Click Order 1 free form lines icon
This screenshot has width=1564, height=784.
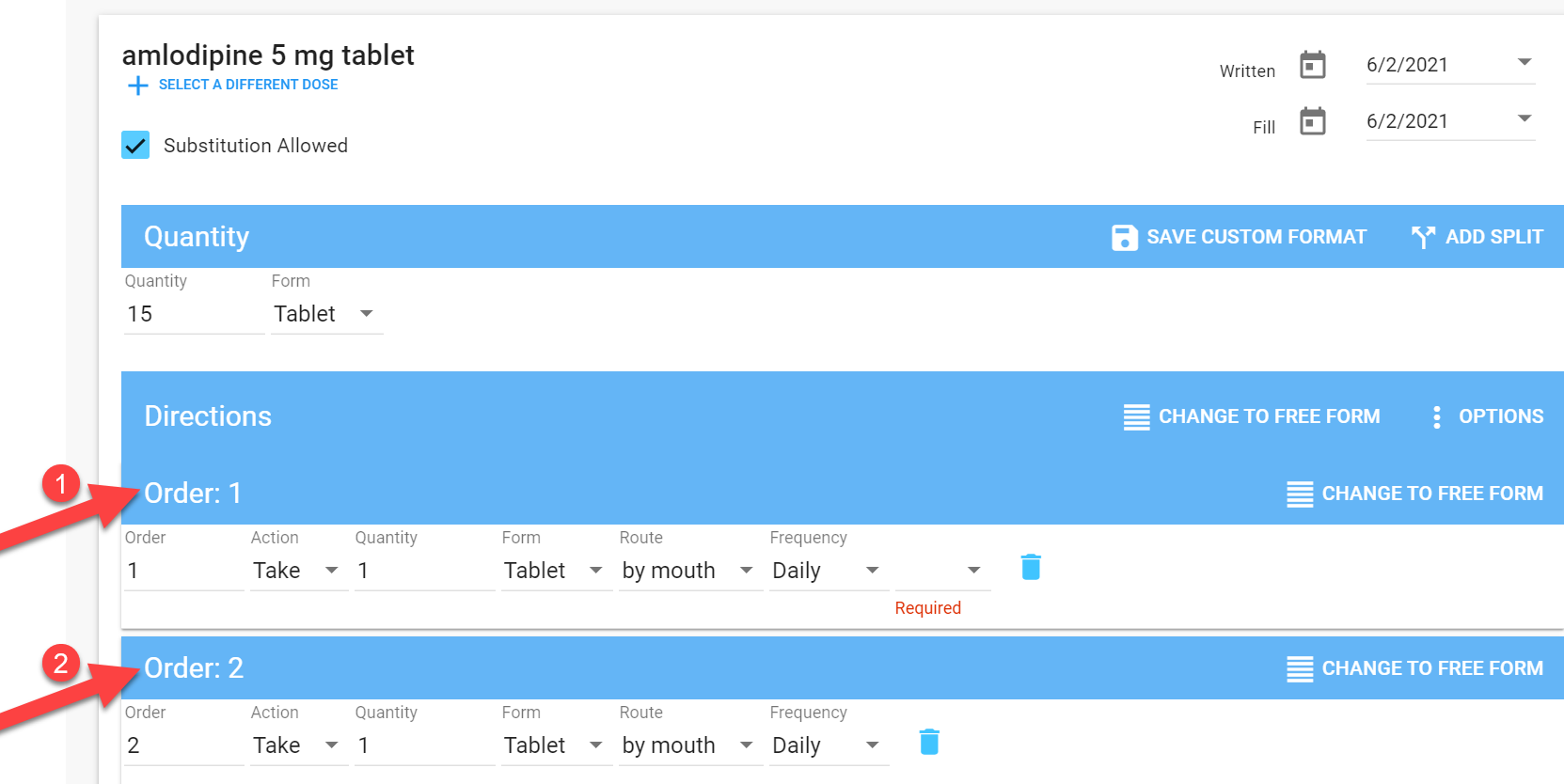(1300, 494)
